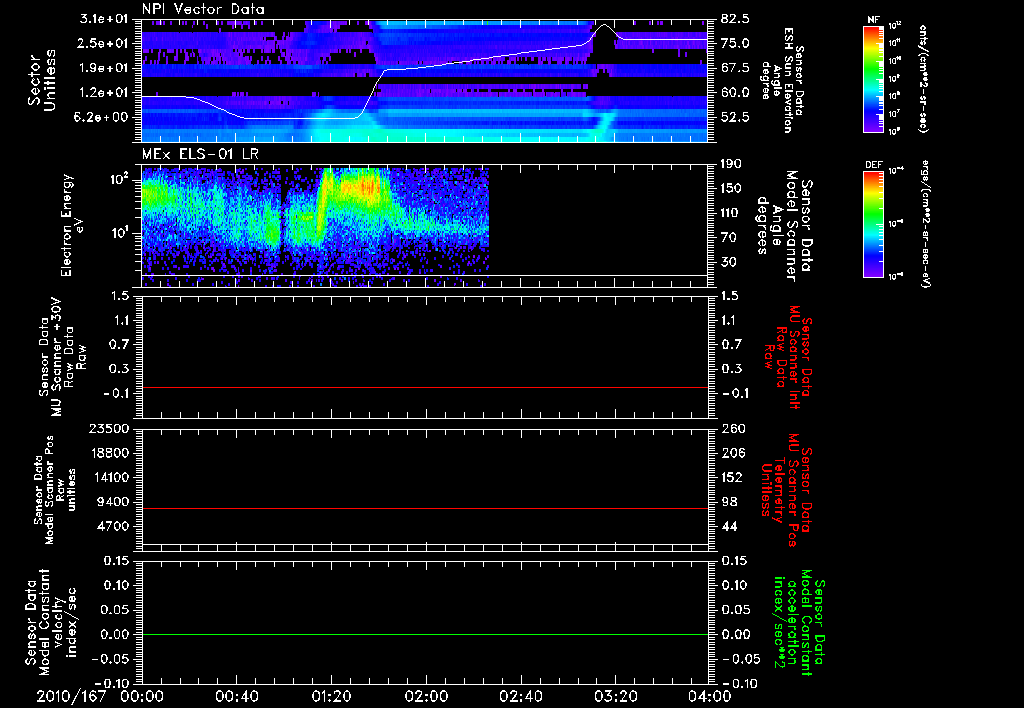Click the 14100 scanner position tick
The image size is (1024, 708).
111,477
